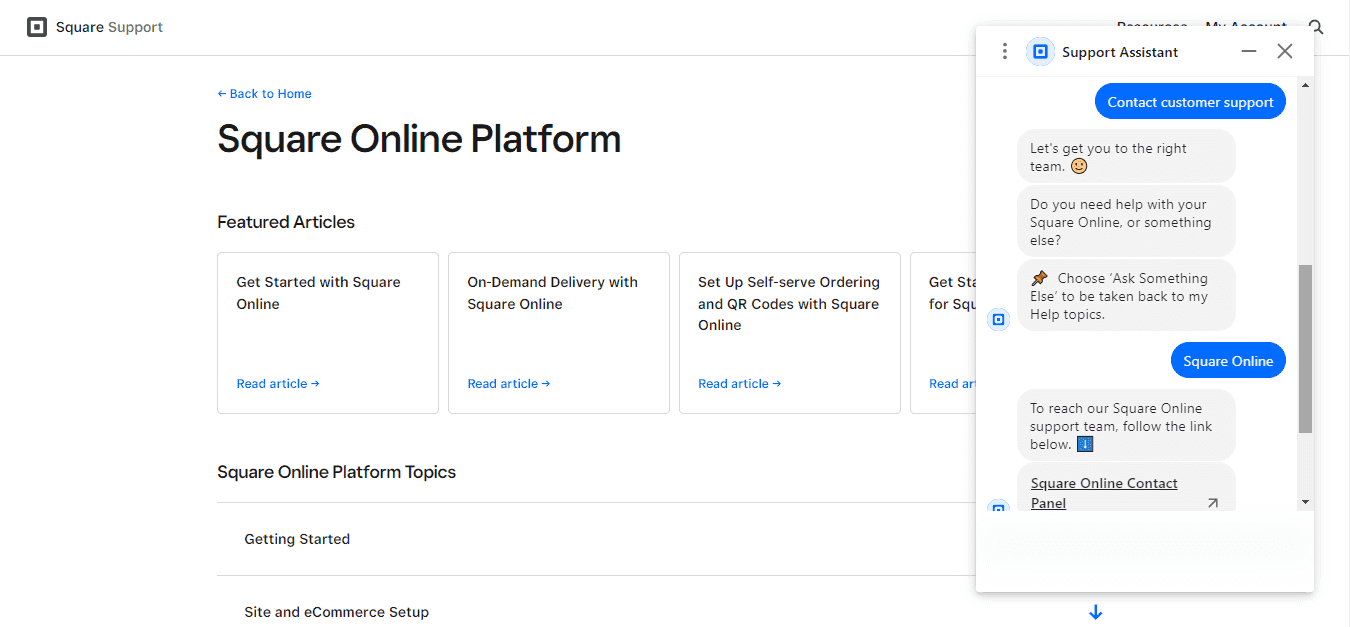The width and height of the screenshot is (1350, 627).
Task: Go Back to Home link
Action: click(x=264, y=94)
